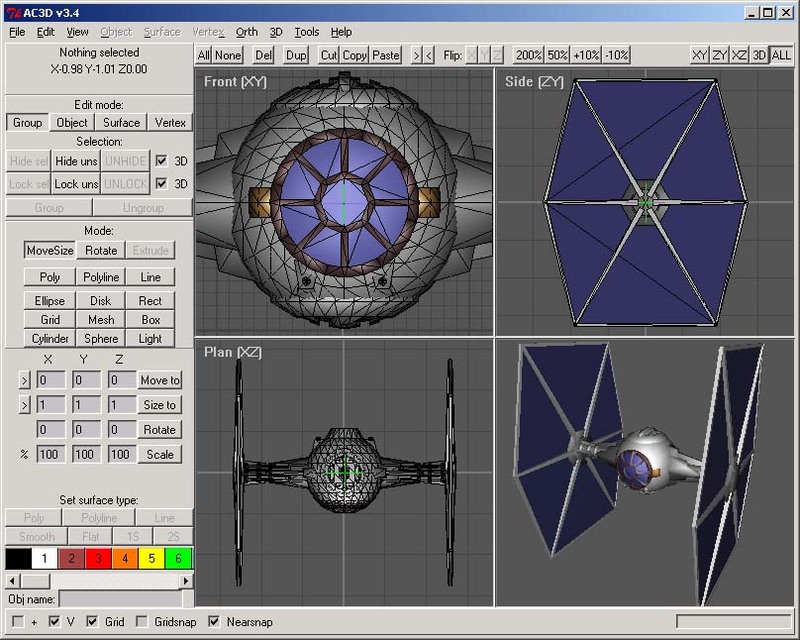
Task: Expand arrow beside Move to fields
Action: coord(24,380)
